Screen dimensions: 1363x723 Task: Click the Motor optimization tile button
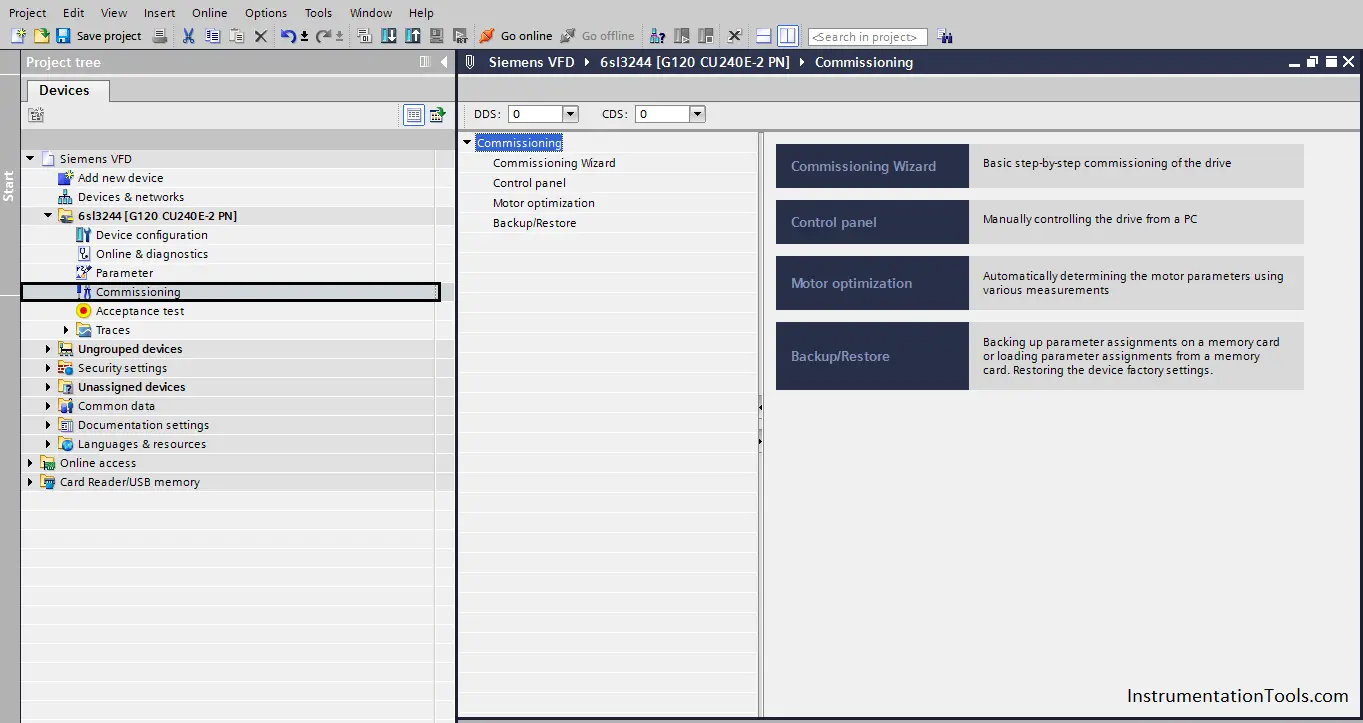click(x=872, y=283)
